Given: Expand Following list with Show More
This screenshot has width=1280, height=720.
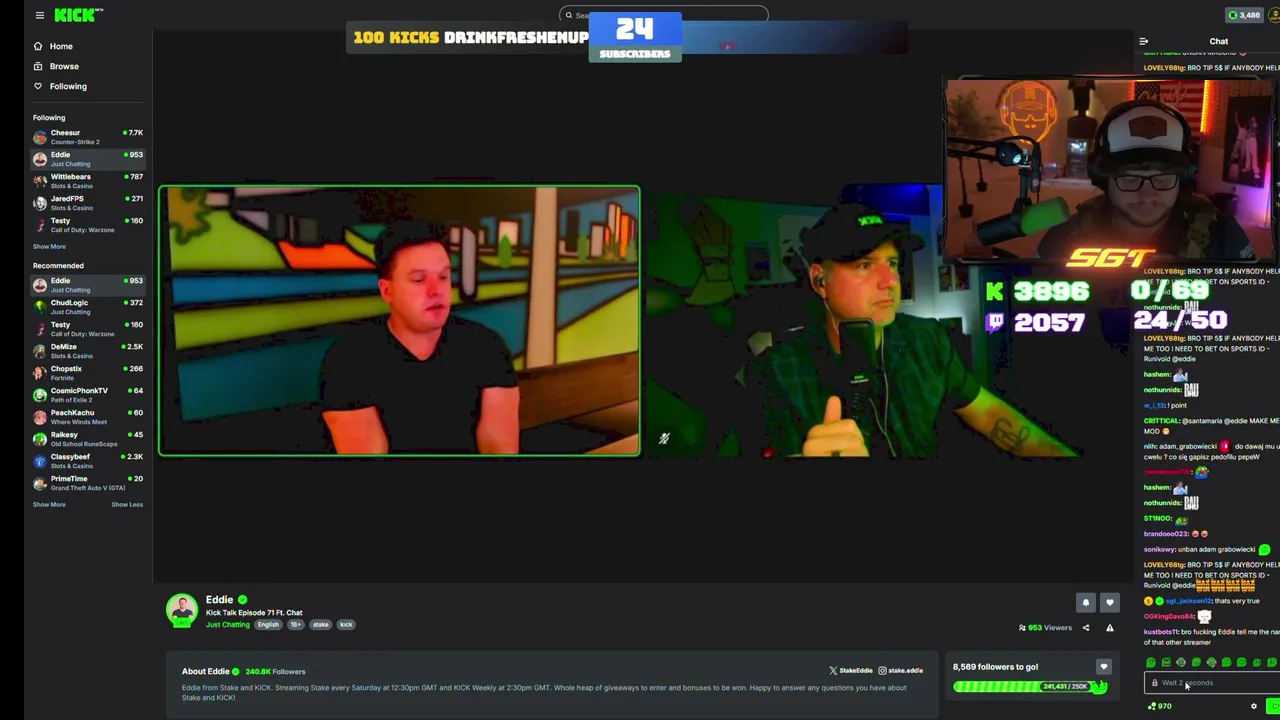Looking at the screenshot, I should [49, 246].
